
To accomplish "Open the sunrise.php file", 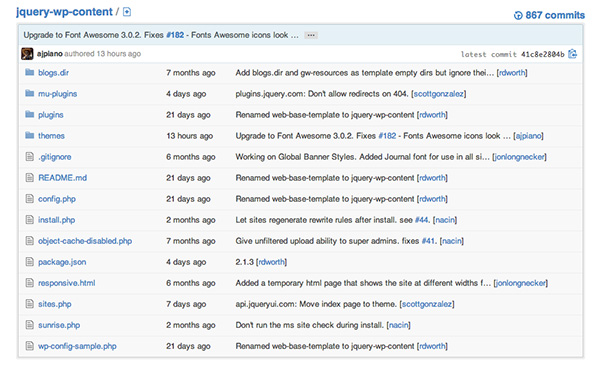I will click(59, 325).
